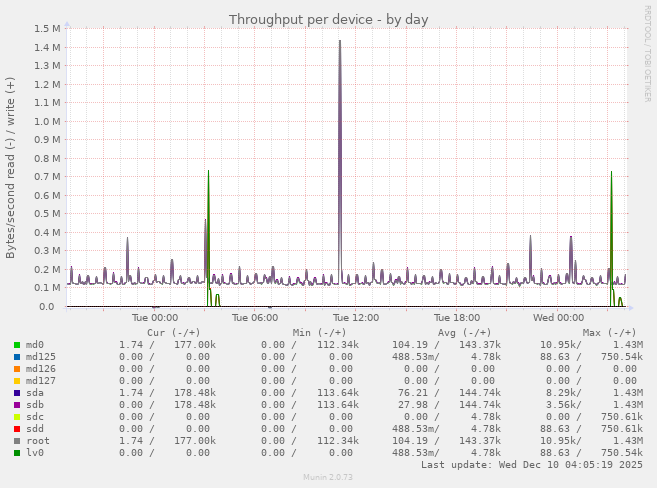This screenshot has height=488, width=657.
Task: Click the '1.0 M' y-axis label
Action: (x=47, y=121)
